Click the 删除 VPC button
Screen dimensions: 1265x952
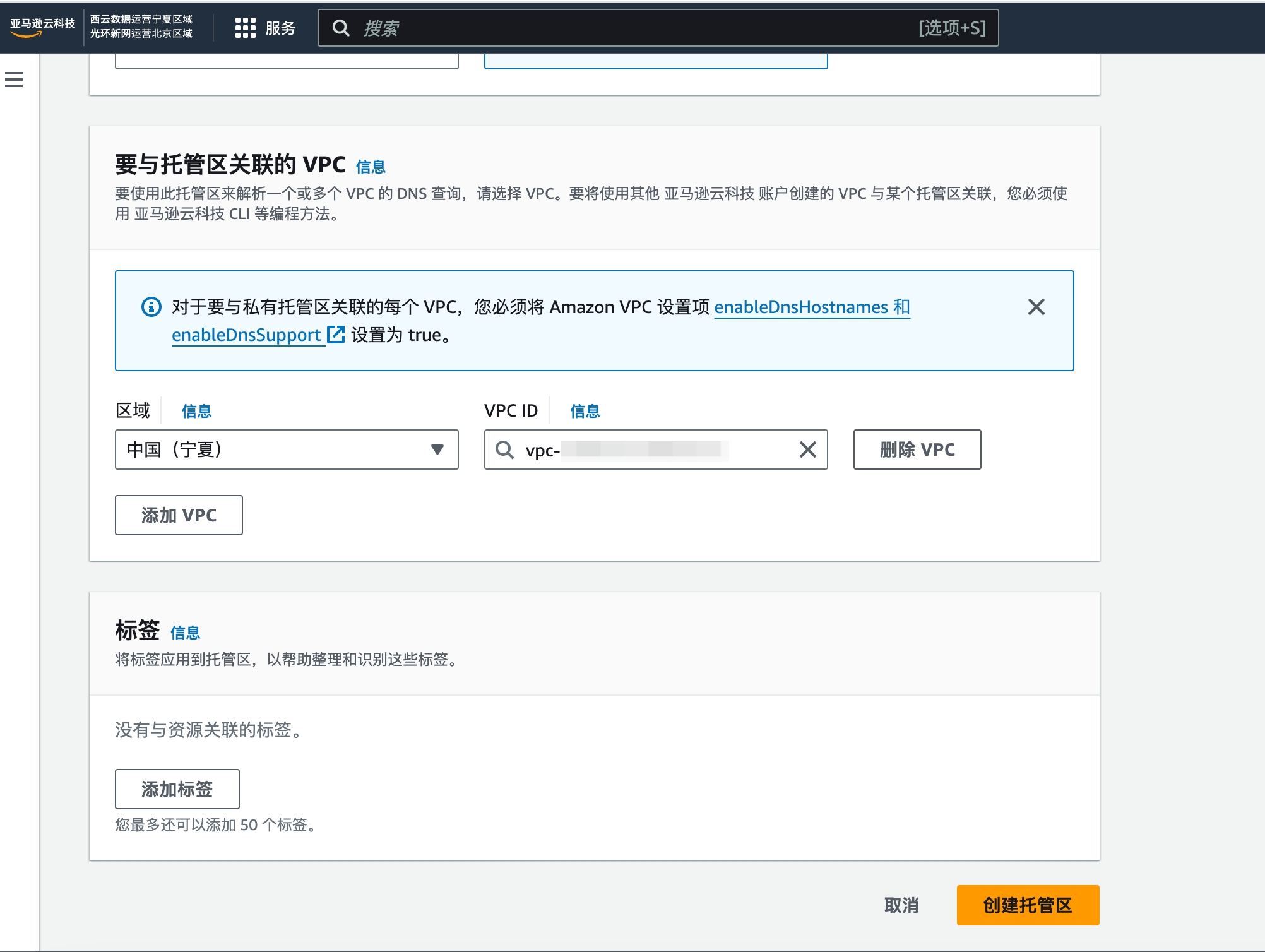pyautogui.click(x=917, y=449)
